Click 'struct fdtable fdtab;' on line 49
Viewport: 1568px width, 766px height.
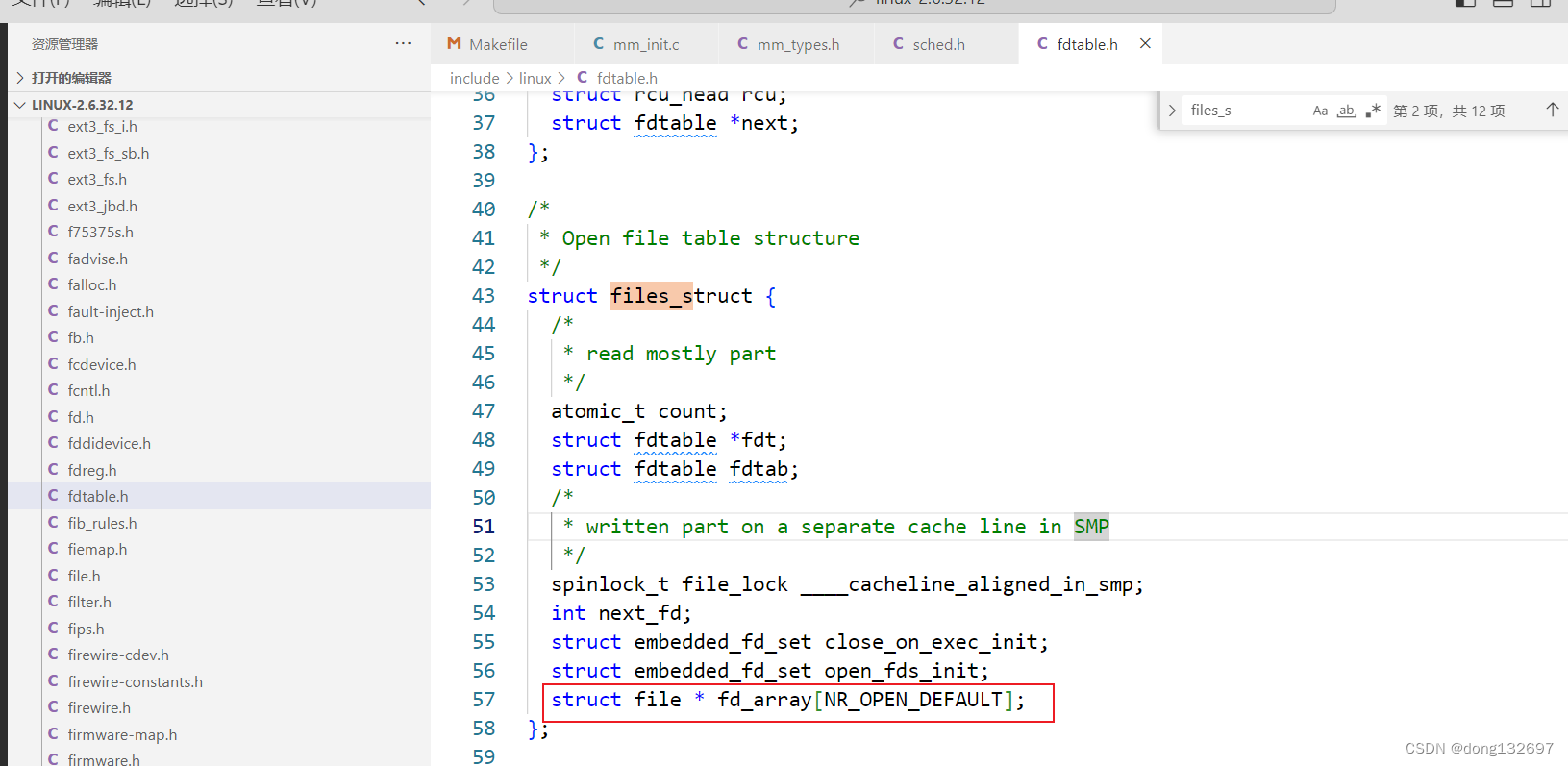pyautogui.click(x=675, y=469)
